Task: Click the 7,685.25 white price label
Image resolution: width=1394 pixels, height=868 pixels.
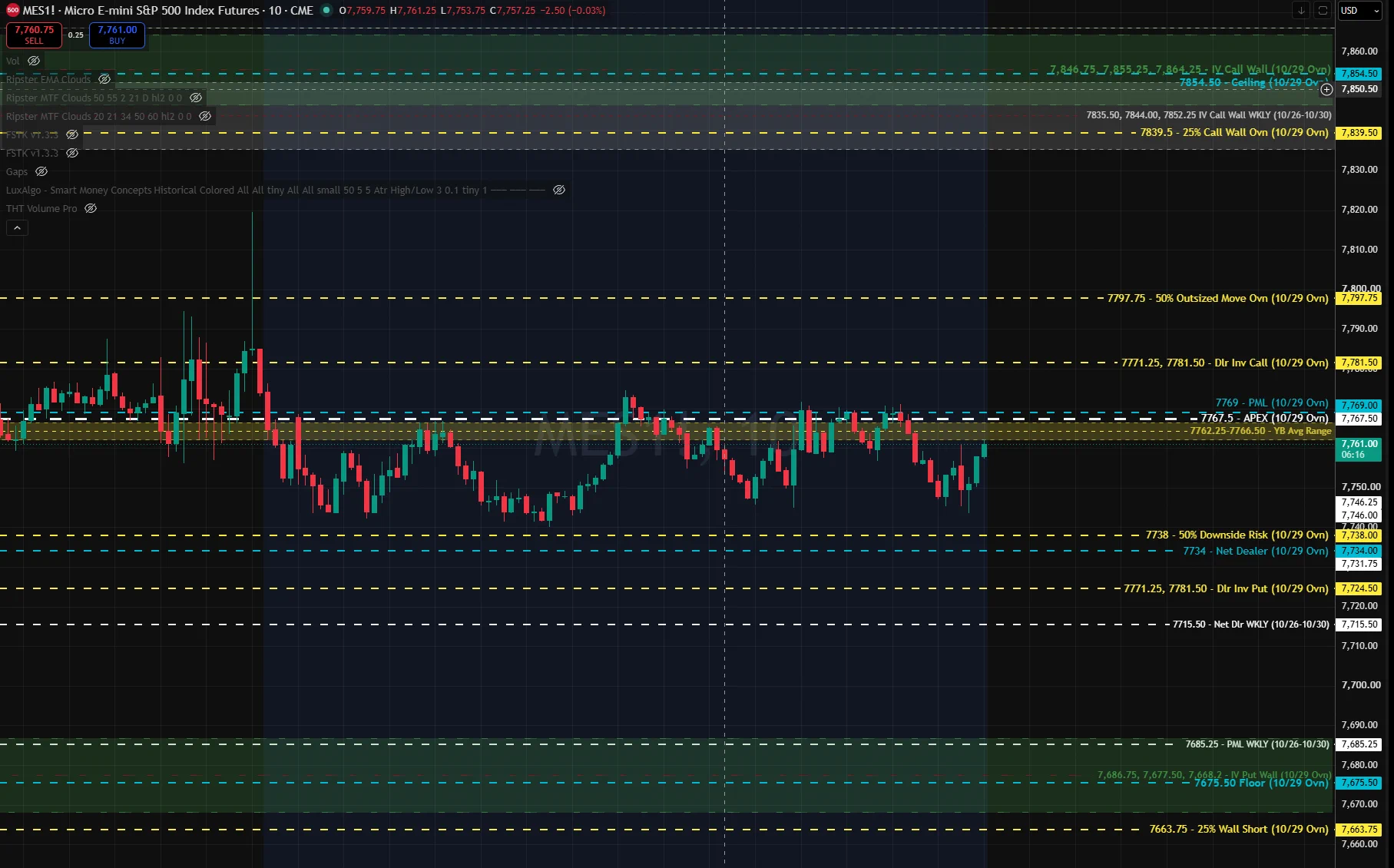Action: 1359,744
